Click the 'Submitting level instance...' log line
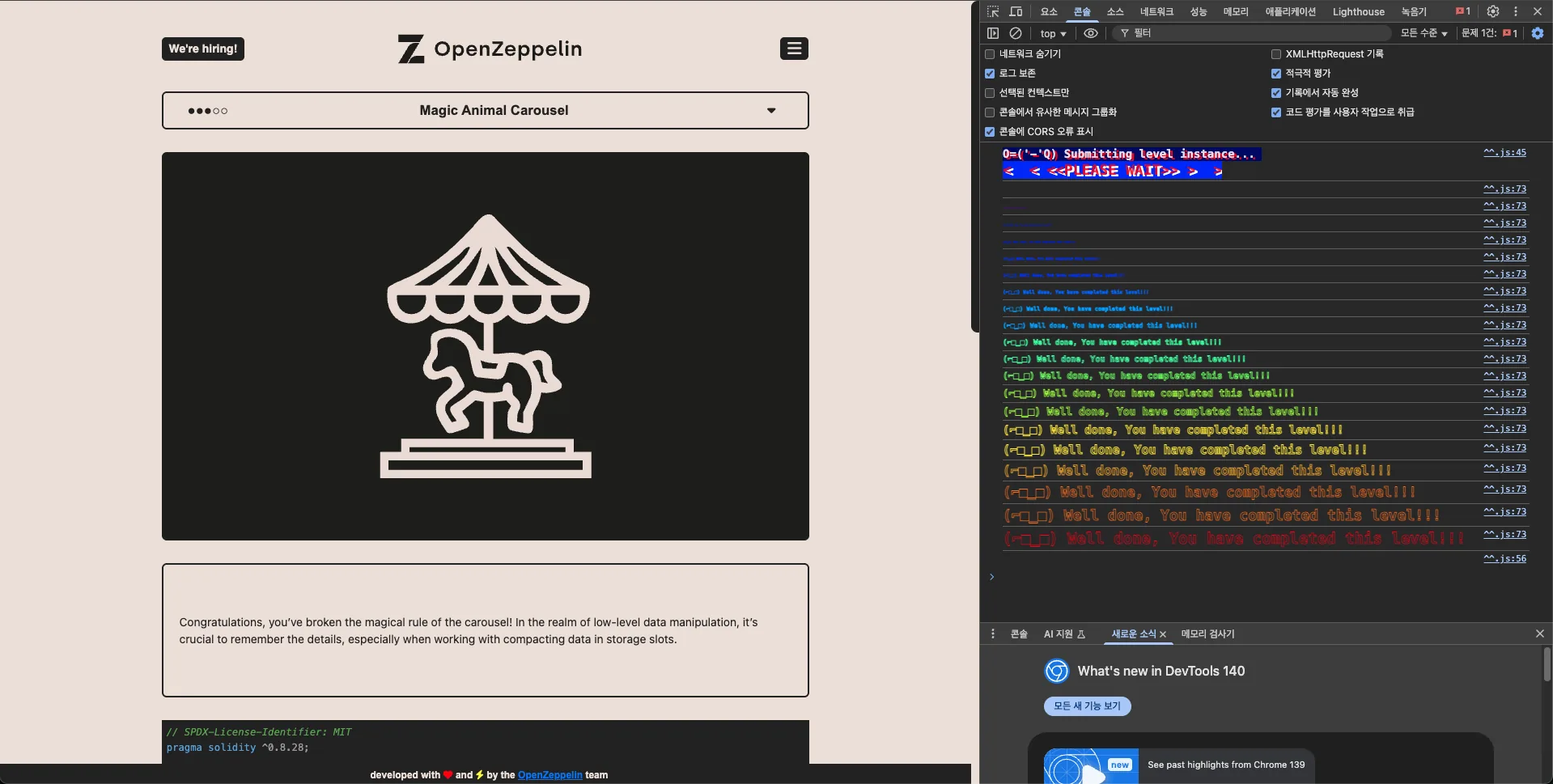 (1131, 154)
